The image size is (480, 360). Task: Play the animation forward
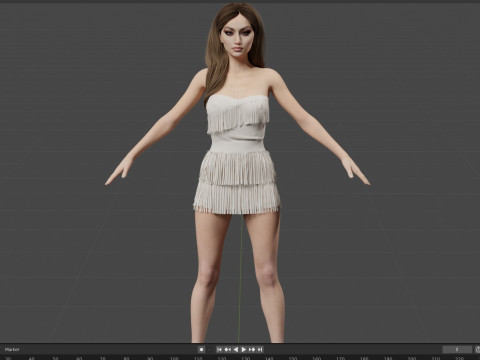[244, 349]
